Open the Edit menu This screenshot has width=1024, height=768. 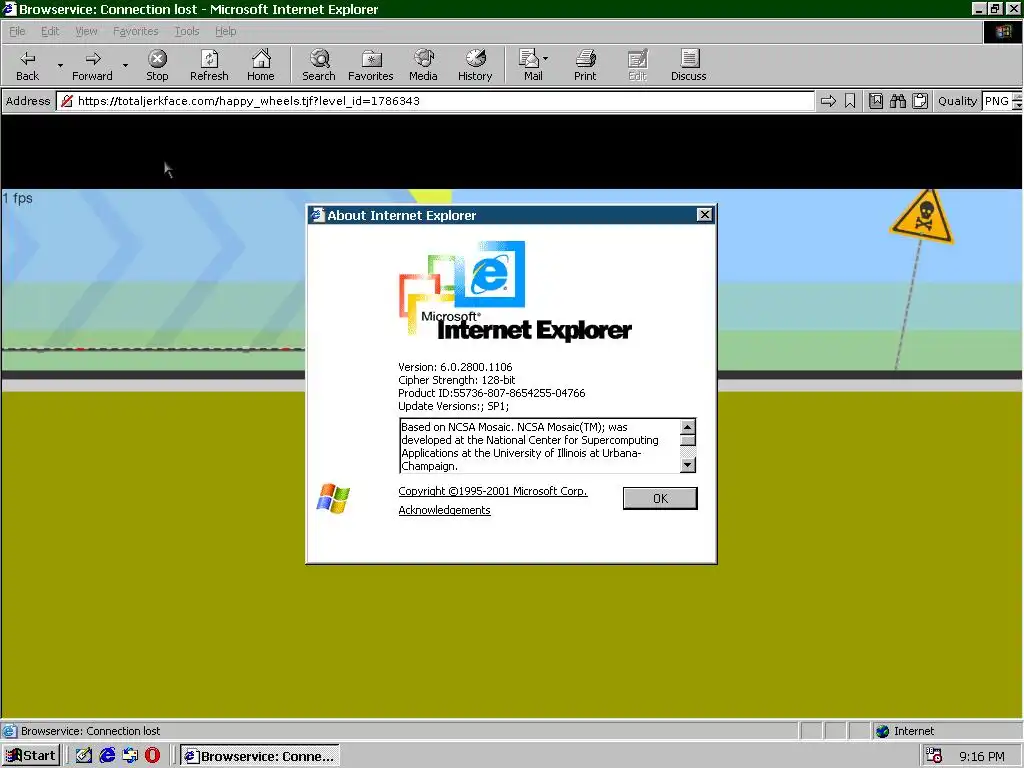(50, 31)
